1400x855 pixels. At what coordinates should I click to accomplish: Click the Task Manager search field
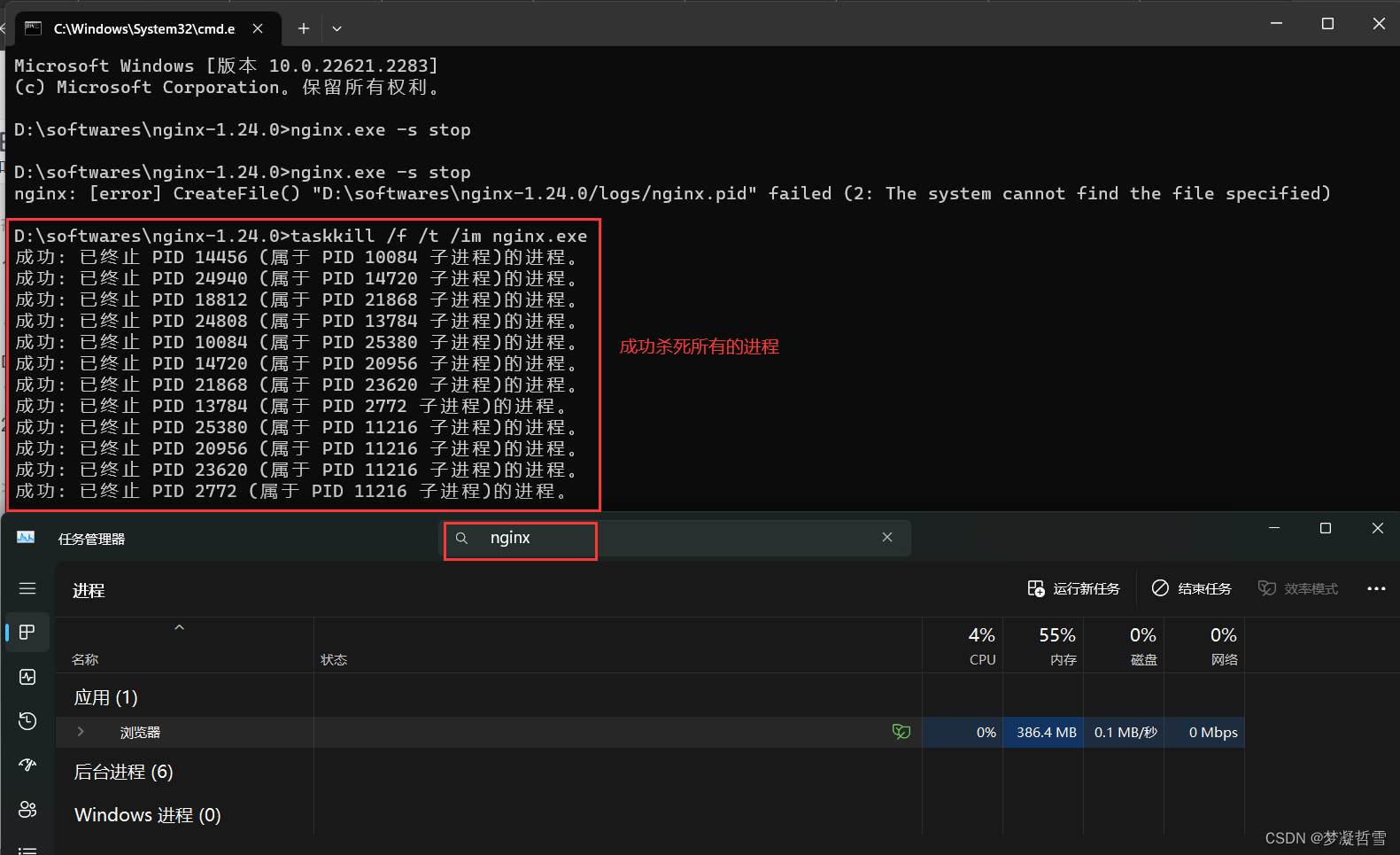(x=677, y=538)
